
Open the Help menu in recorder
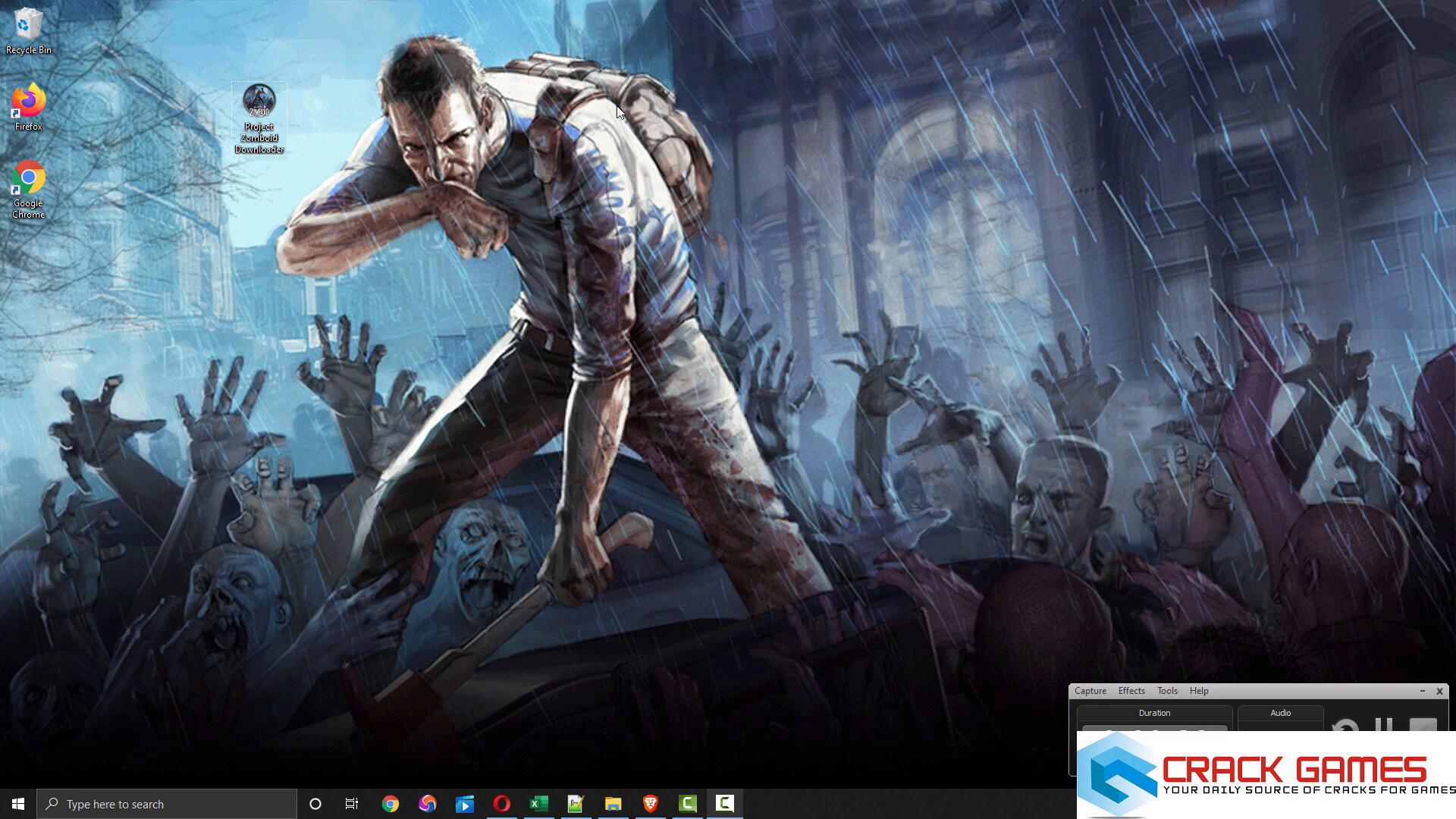1198,691
